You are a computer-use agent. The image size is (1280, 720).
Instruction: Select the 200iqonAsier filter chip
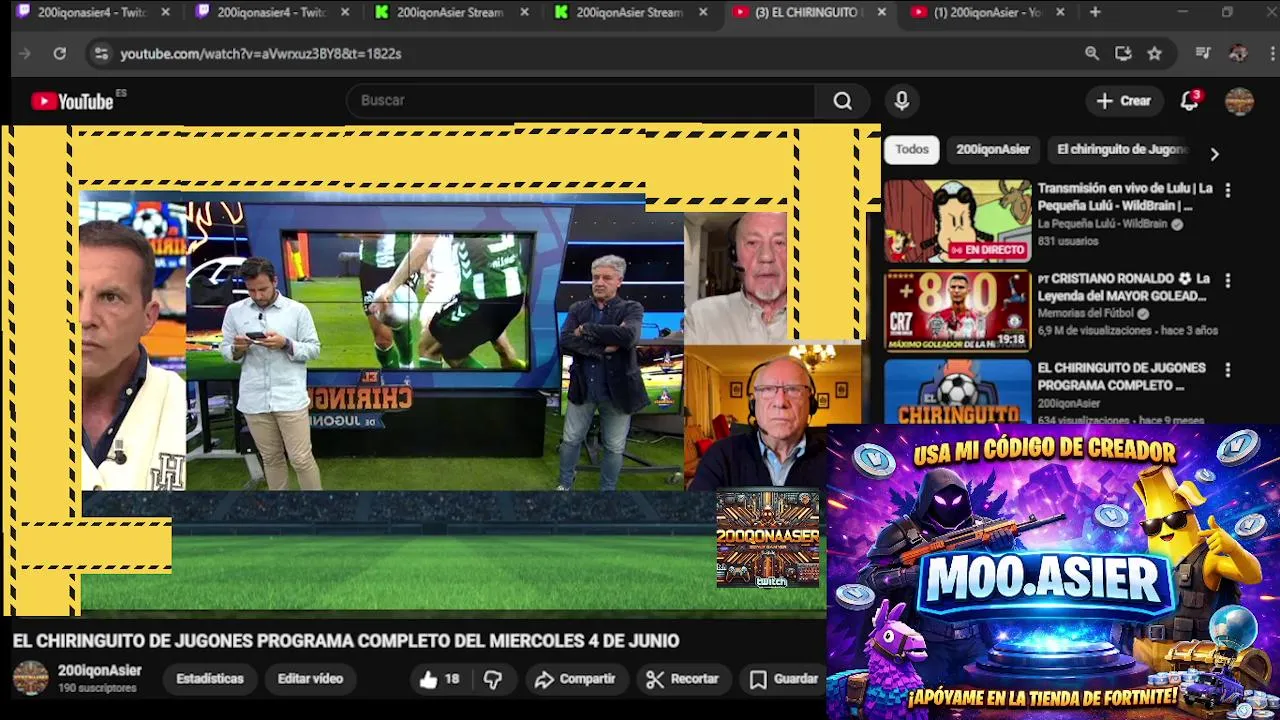pyautogui.click(x=992, y=149)
